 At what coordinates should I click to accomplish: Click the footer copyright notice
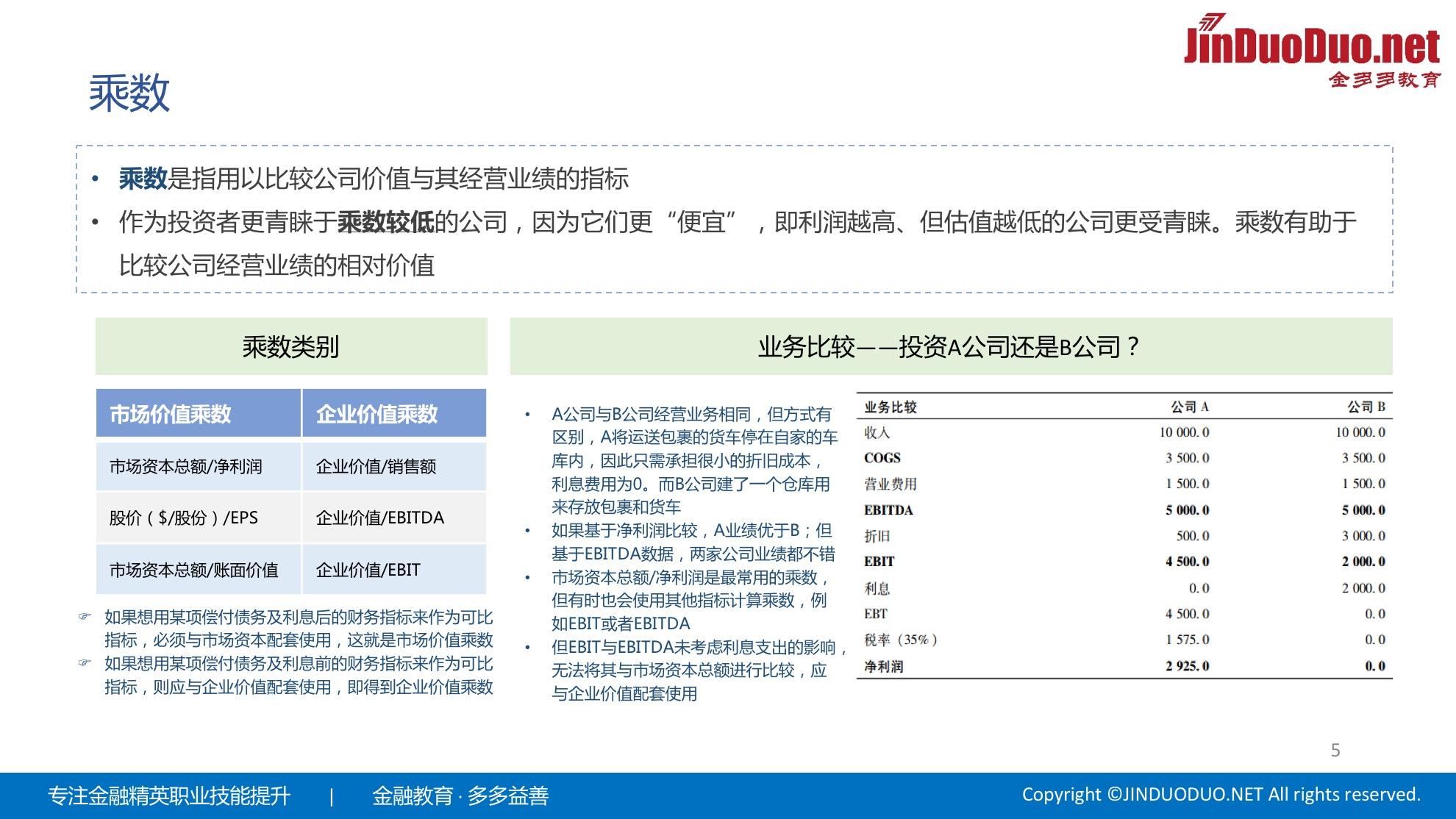point(1221,794)
